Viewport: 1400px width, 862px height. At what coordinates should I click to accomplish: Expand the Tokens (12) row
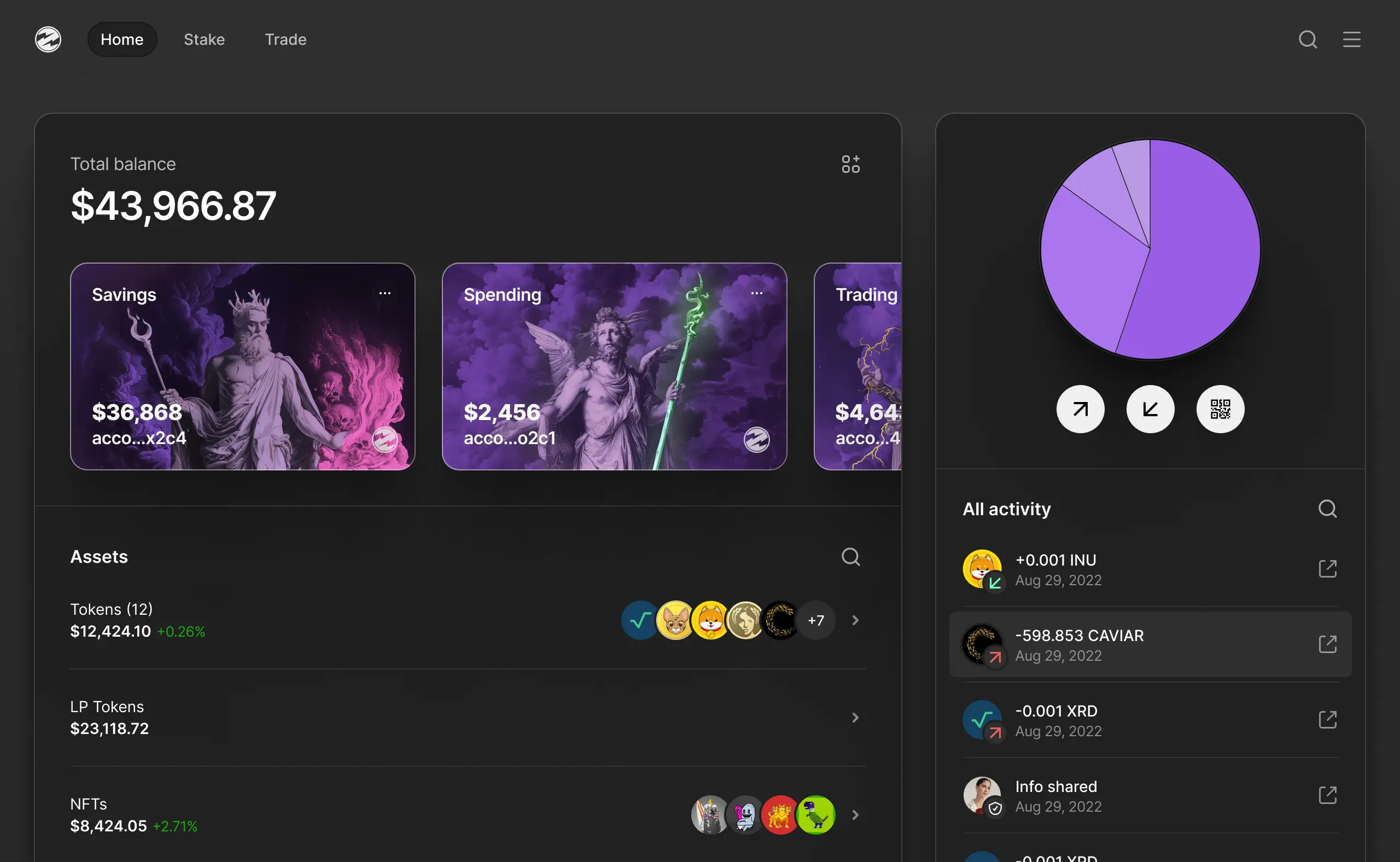tap(468, 620)
